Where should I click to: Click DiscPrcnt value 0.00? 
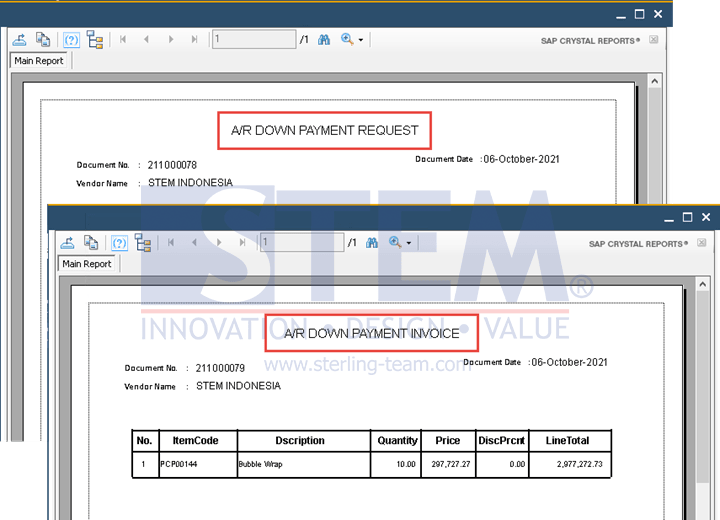click(x=517, y=464)
